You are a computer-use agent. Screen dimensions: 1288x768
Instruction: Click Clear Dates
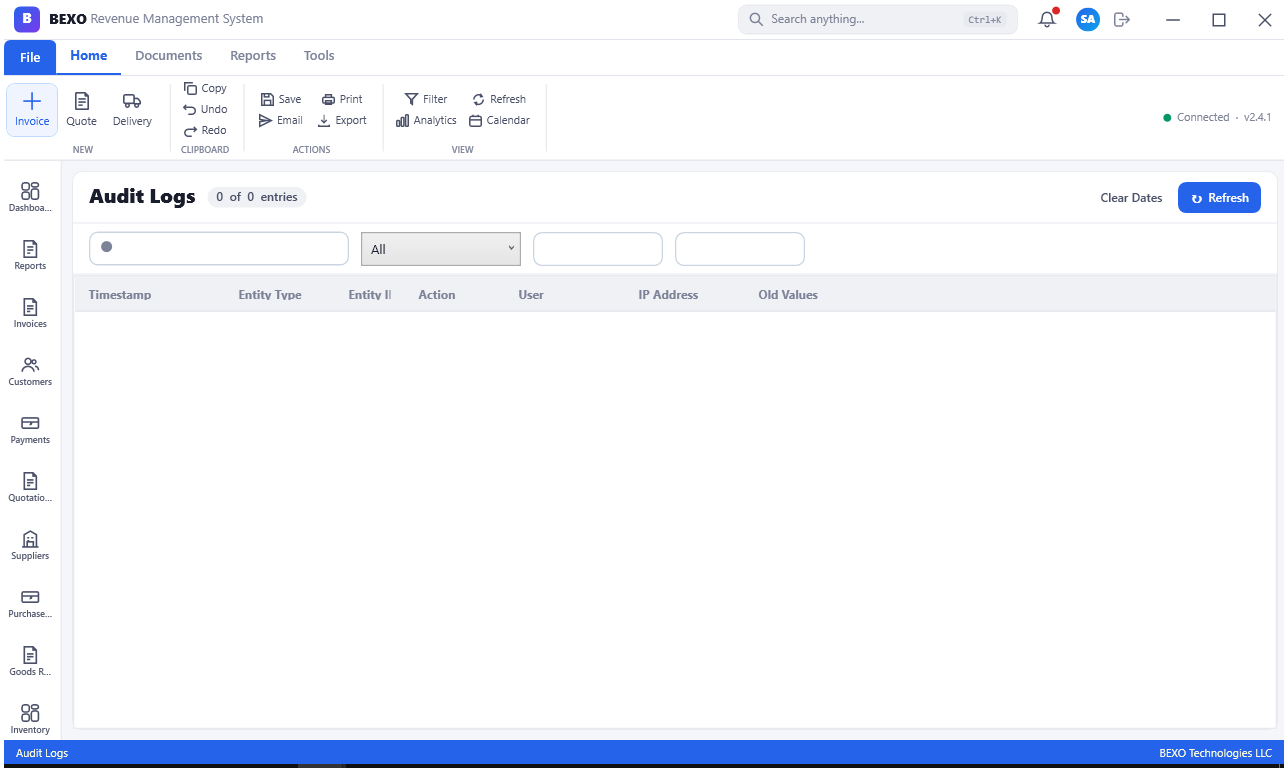click(1131, 198)
